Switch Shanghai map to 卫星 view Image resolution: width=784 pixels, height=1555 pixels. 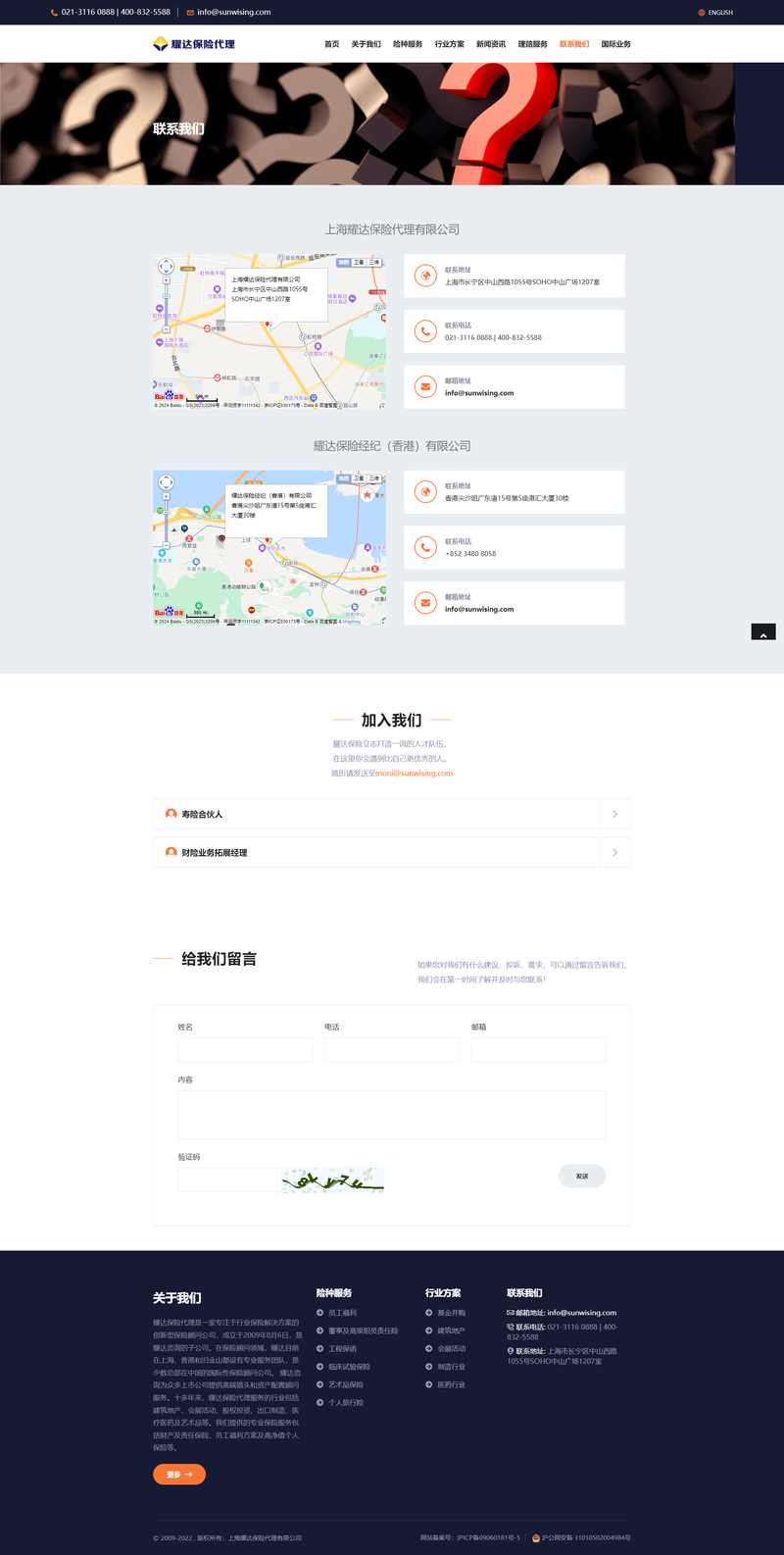coord(359,263)
